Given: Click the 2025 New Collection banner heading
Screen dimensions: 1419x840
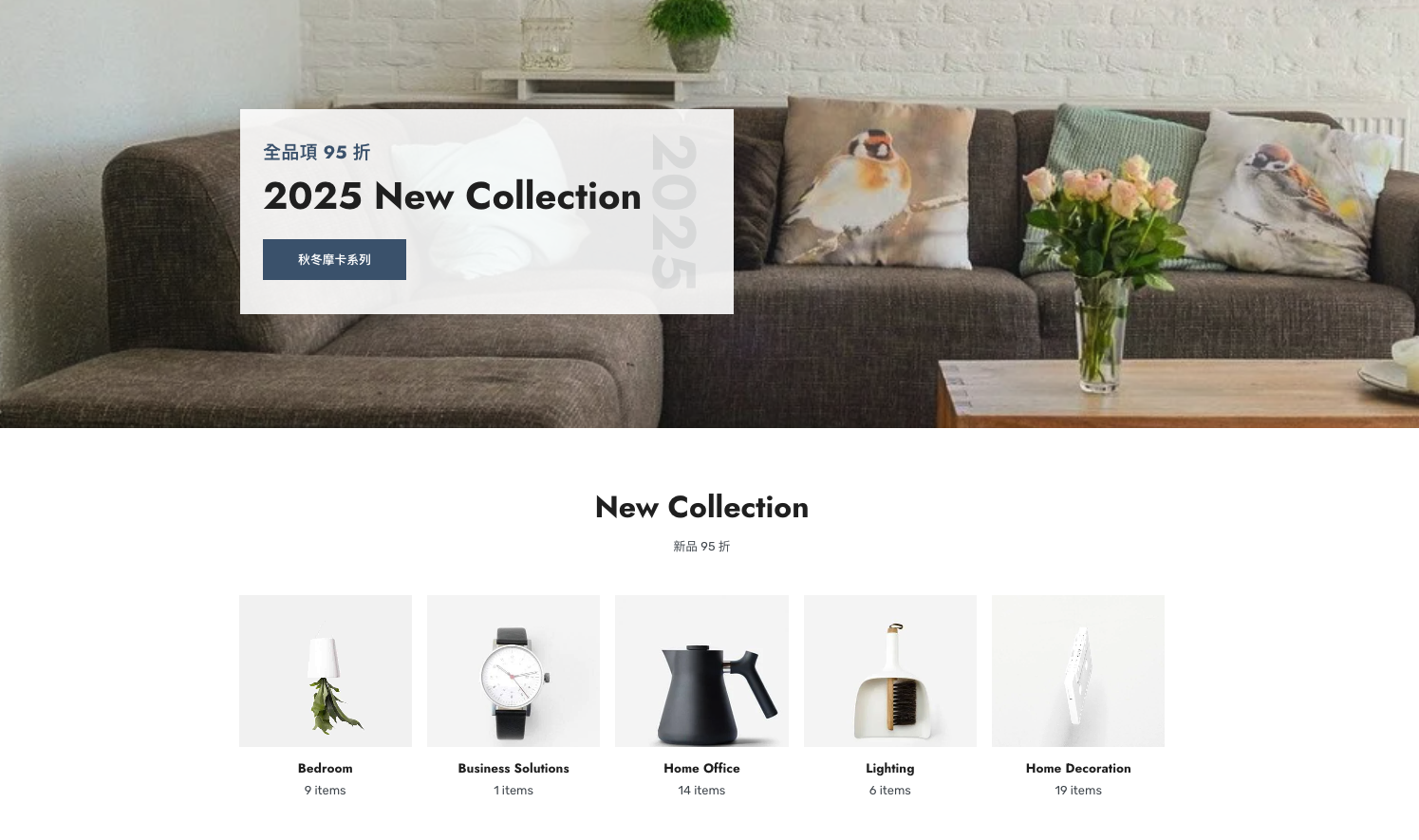Looking at the screenshot, I should 452,196.
